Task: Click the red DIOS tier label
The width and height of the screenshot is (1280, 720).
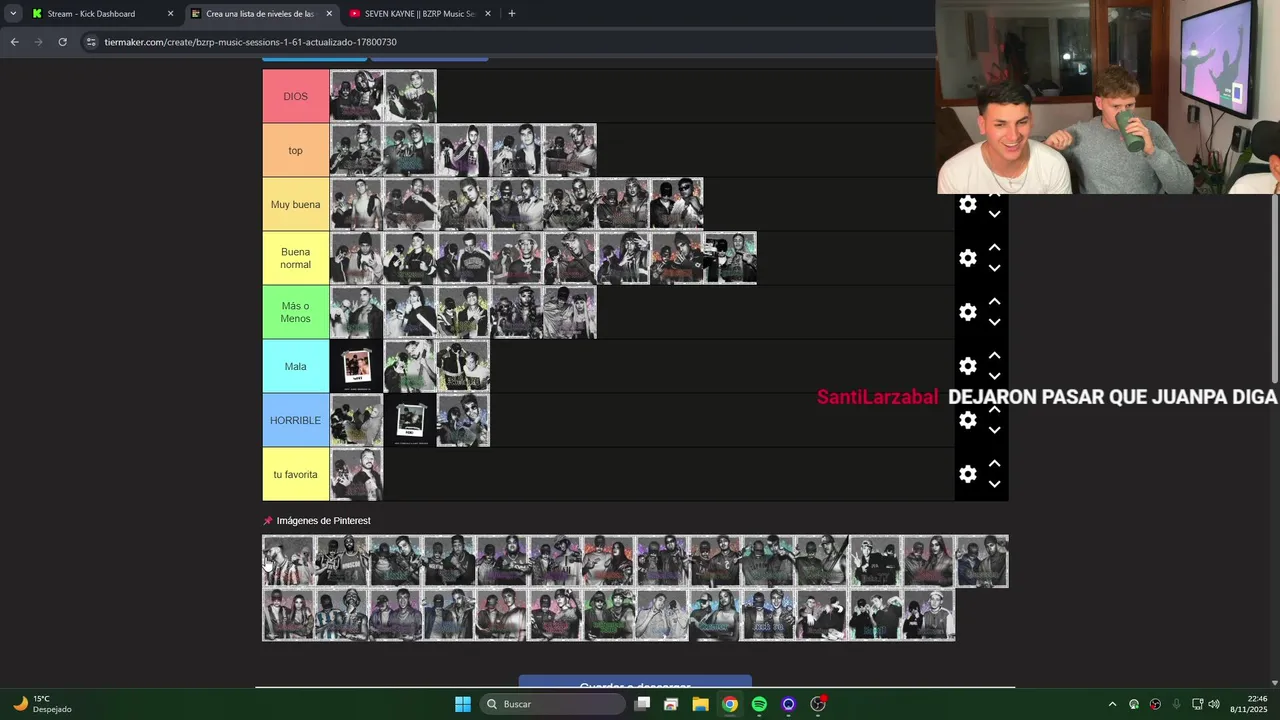Action: click(296, 96)
